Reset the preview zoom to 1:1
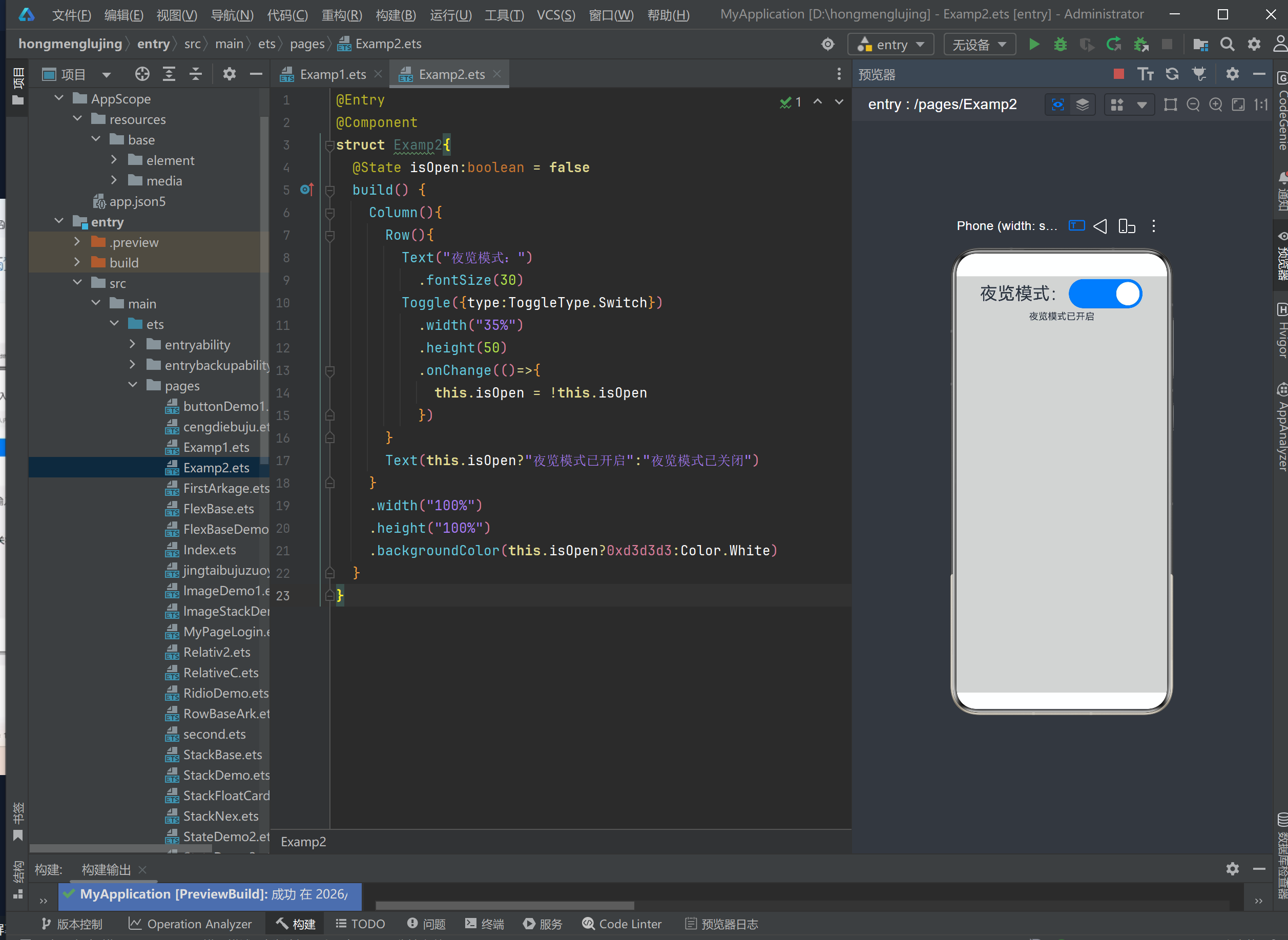This screenshot has width=1288, height=940. (x=1261, y=105)
